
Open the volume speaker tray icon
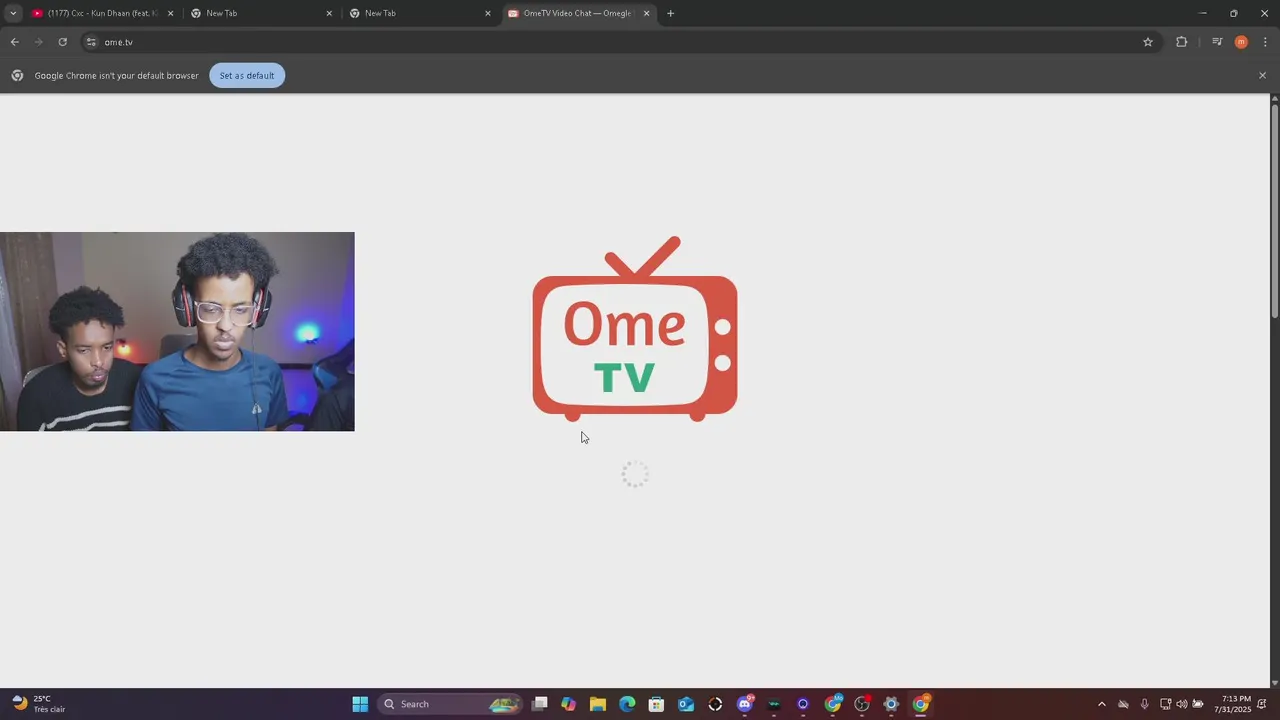pos(1182,704)
